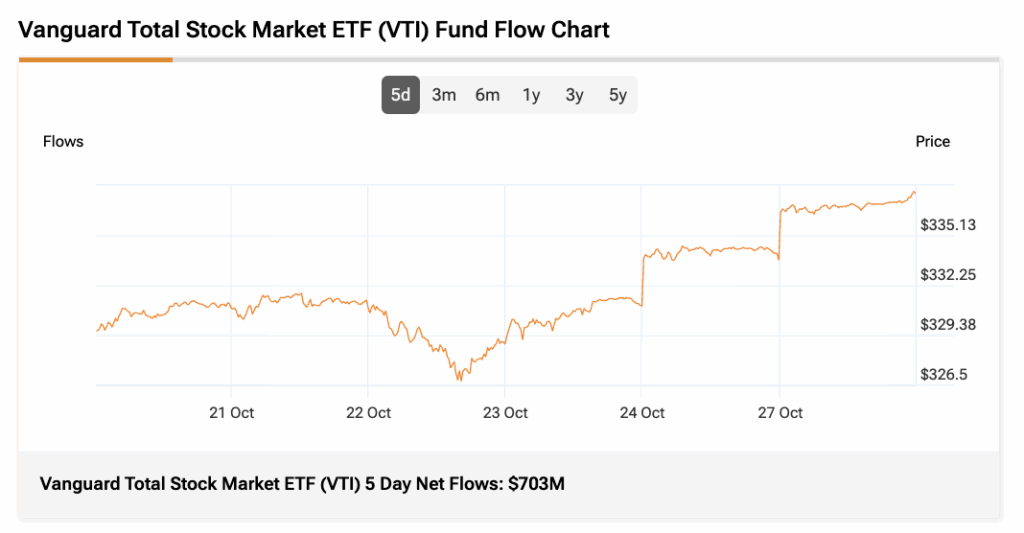Click the Flows axis label
This screenshot has height=533, width=1024.
pyautogui.click(x=63, y=142)
